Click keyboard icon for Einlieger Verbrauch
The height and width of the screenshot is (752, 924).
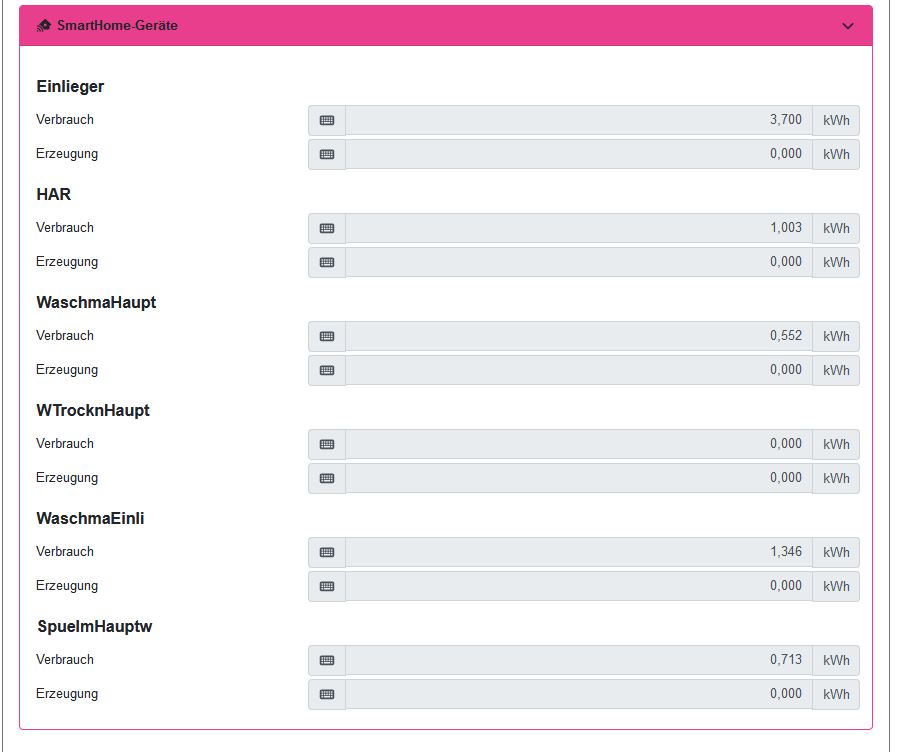327,120
